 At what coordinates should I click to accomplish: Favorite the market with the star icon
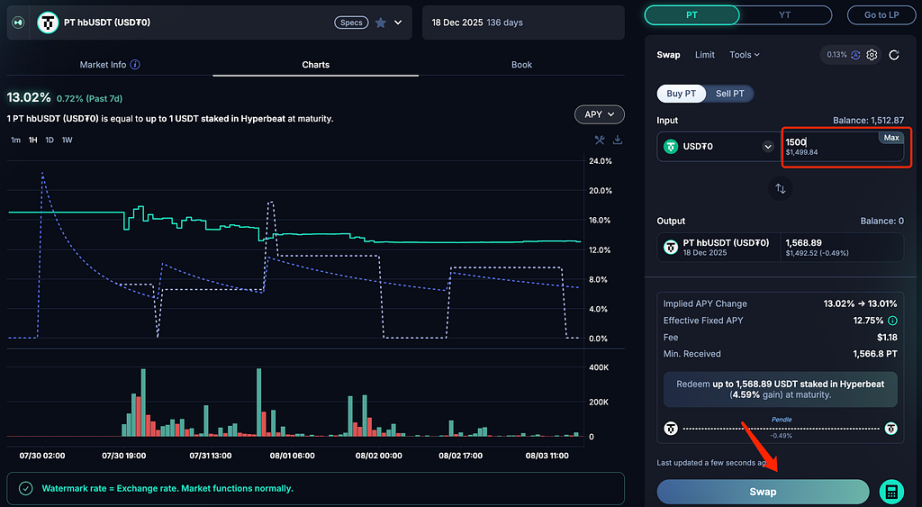(x=380, y=22)
